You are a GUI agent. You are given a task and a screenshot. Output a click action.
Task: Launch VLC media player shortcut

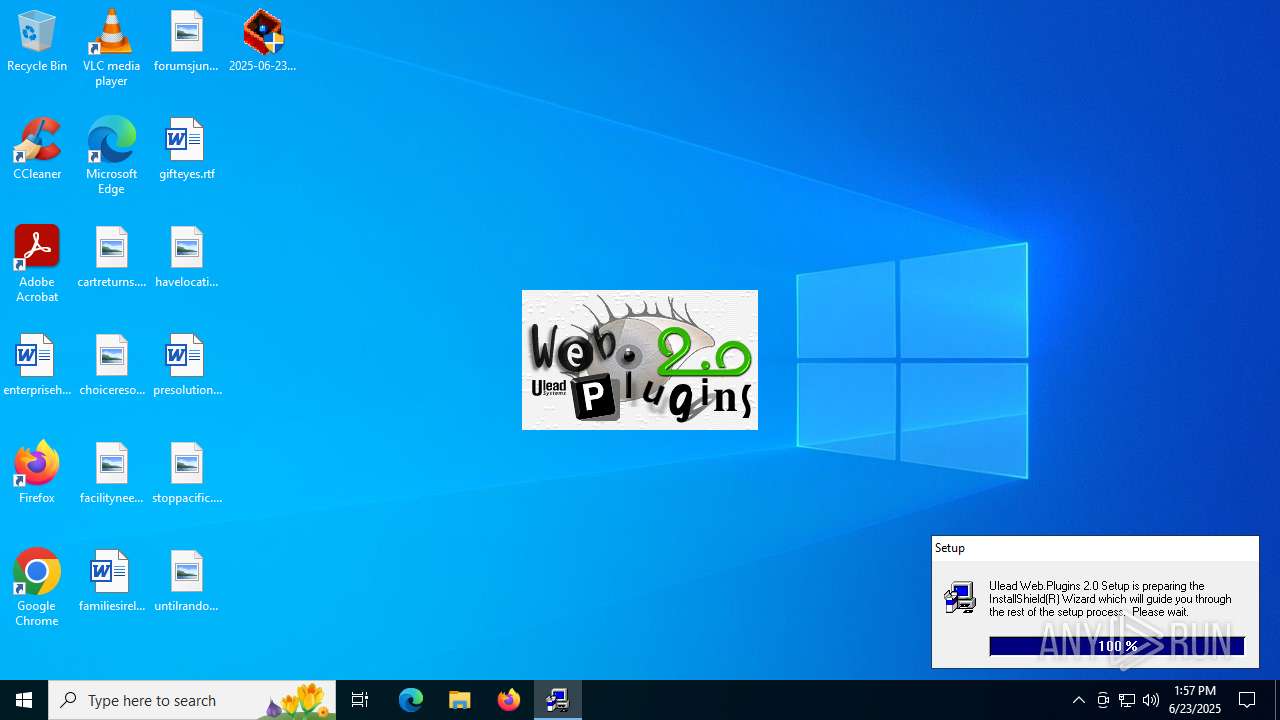pos(111,48)
